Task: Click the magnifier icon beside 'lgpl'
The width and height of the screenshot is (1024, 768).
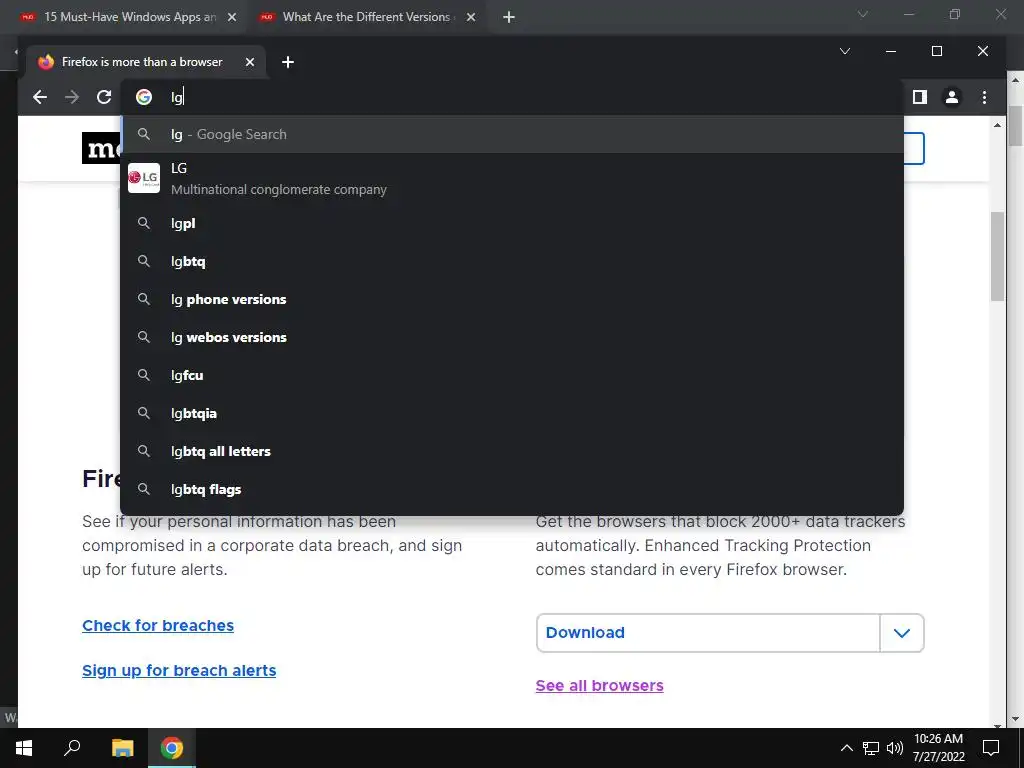Action: tap(144, 223)
